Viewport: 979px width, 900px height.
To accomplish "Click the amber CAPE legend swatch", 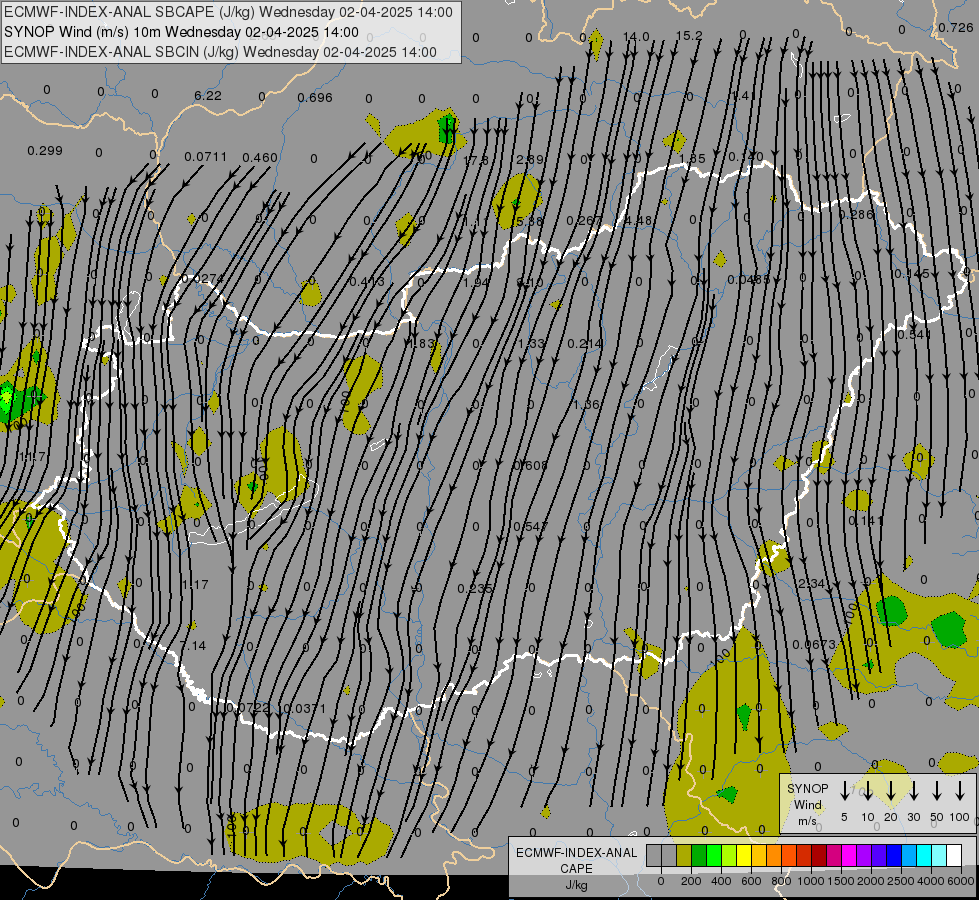I will 759,855.
